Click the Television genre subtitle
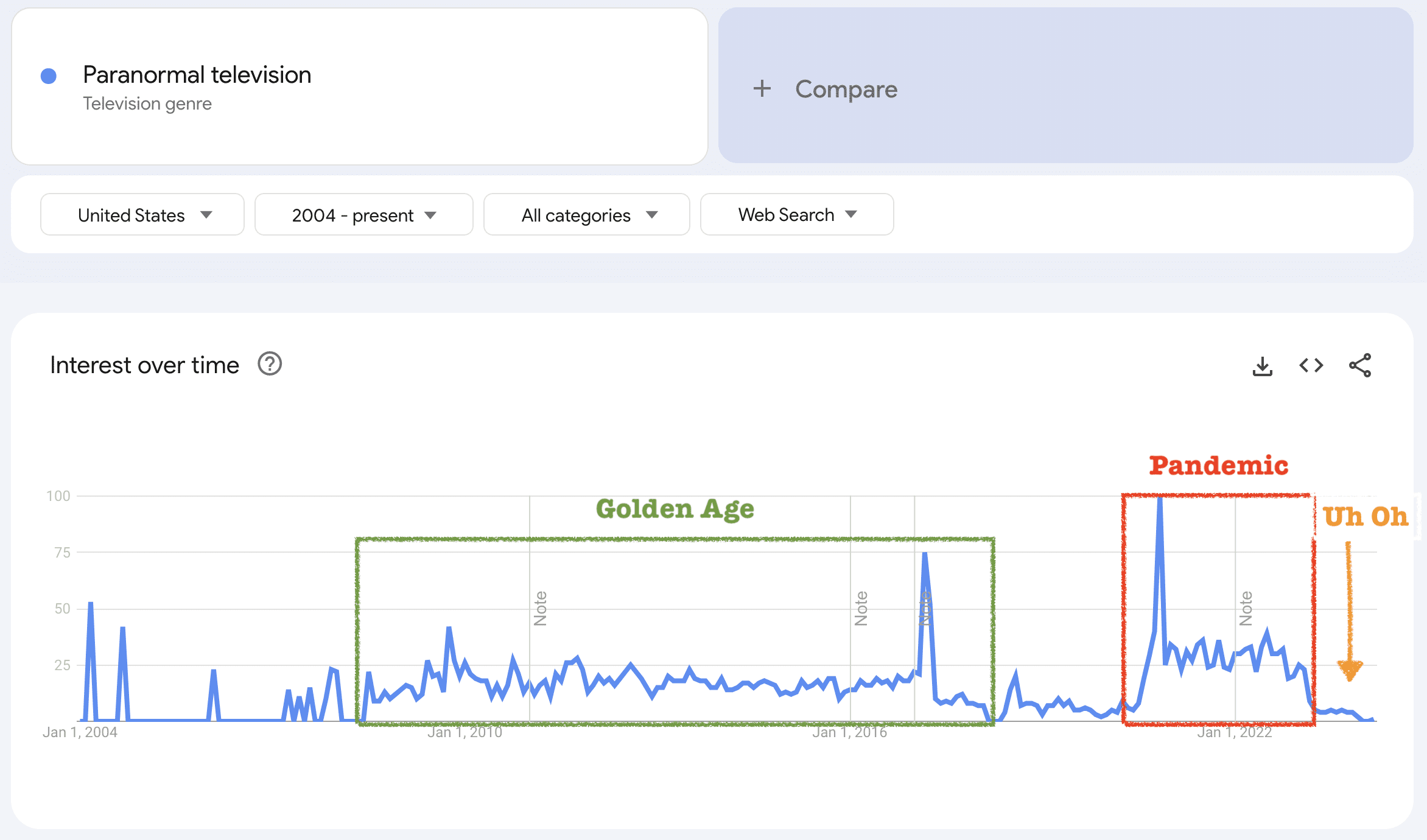The height and width of the screenshot is (840, 1427). 147,104
